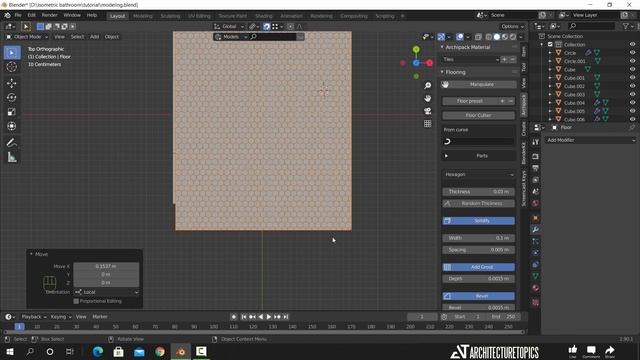
Task: Toggle snapping magnet in the header
Action: click(x=267, y=27)
